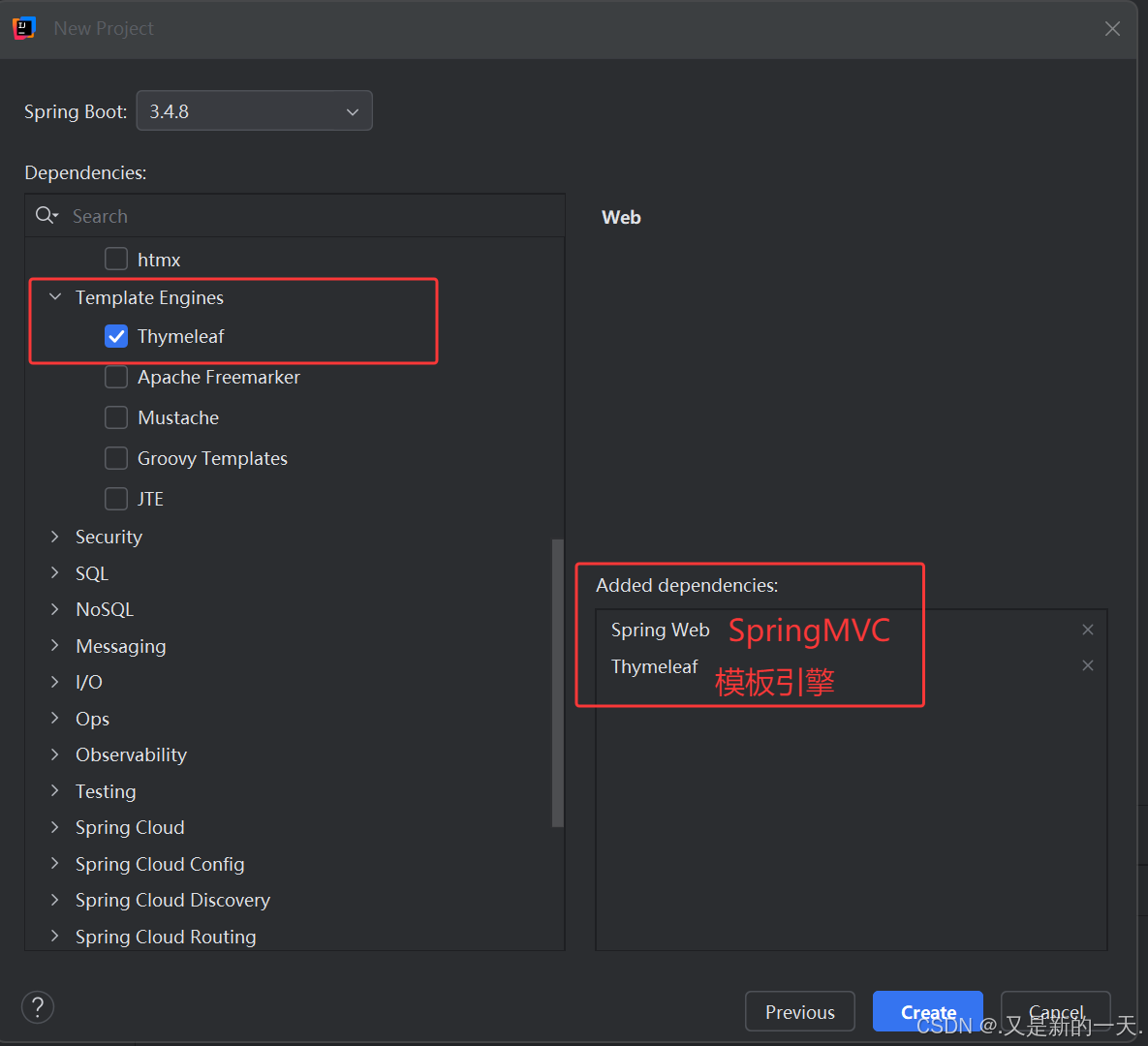This screenshot has width=1148, height=1046.
Task: Expand the SQL category
Action: 55,573
